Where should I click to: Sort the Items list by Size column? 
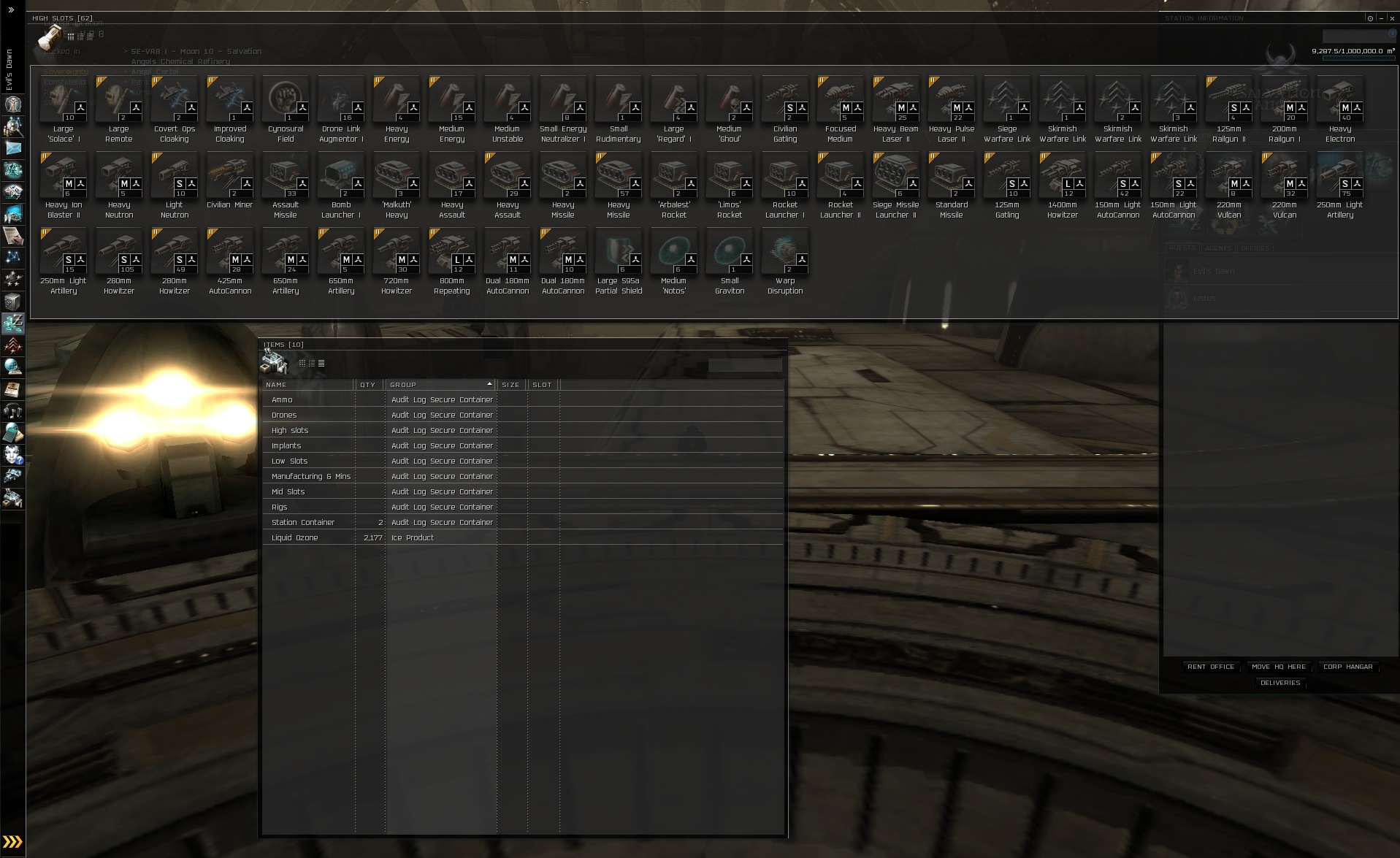click(x=512, y=385)
